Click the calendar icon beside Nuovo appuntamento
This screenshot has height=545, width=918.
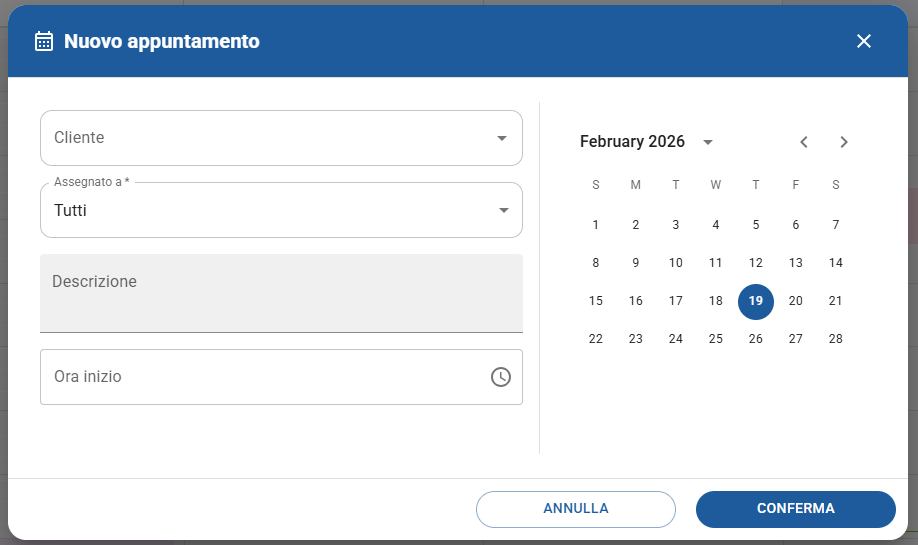(x=44, y=41)
